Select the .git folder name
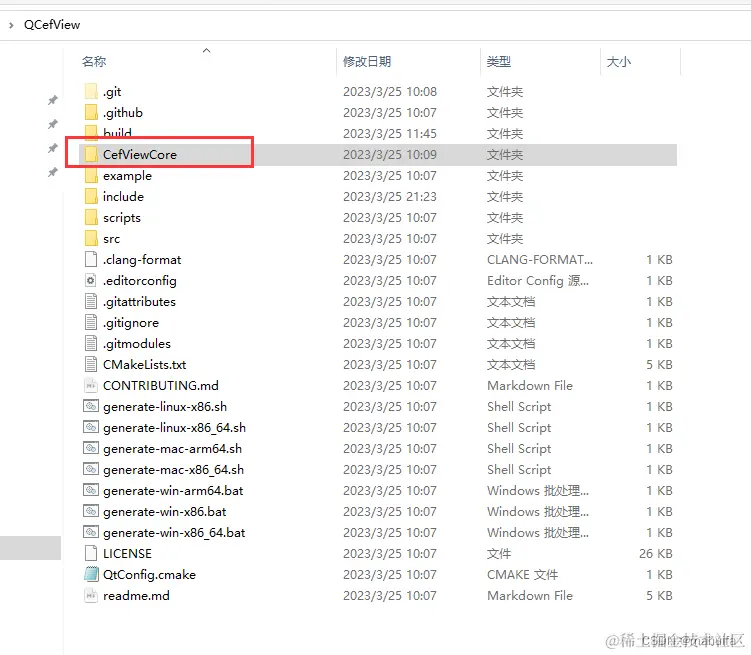 (112, 91)
